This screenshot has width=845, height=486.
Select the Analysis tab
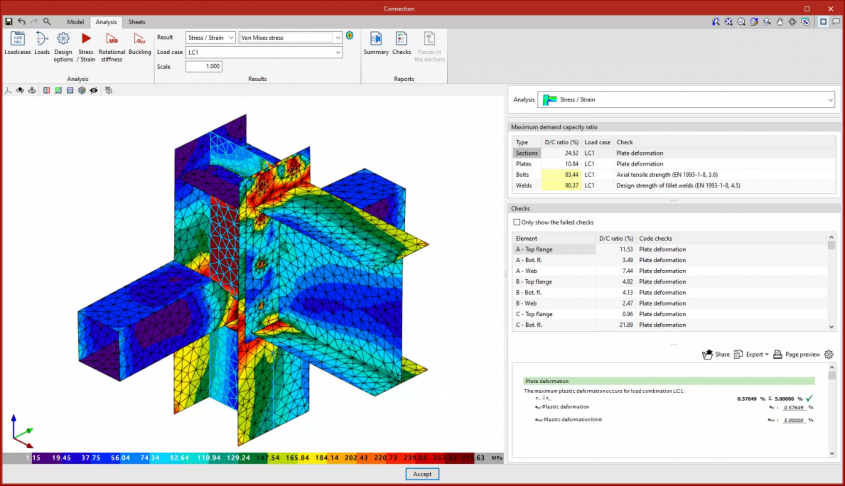(x=106, y=22)
